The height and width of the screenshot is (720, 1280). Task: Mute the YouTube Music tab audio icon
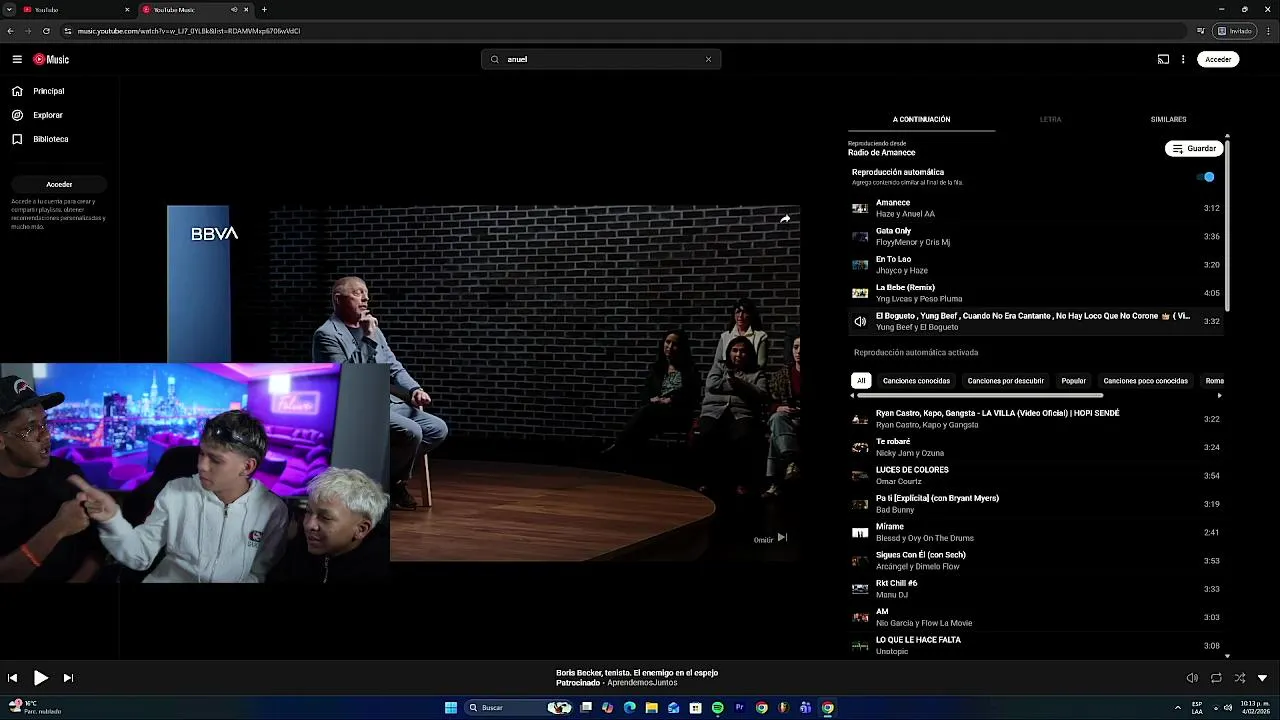click(234, 9)
